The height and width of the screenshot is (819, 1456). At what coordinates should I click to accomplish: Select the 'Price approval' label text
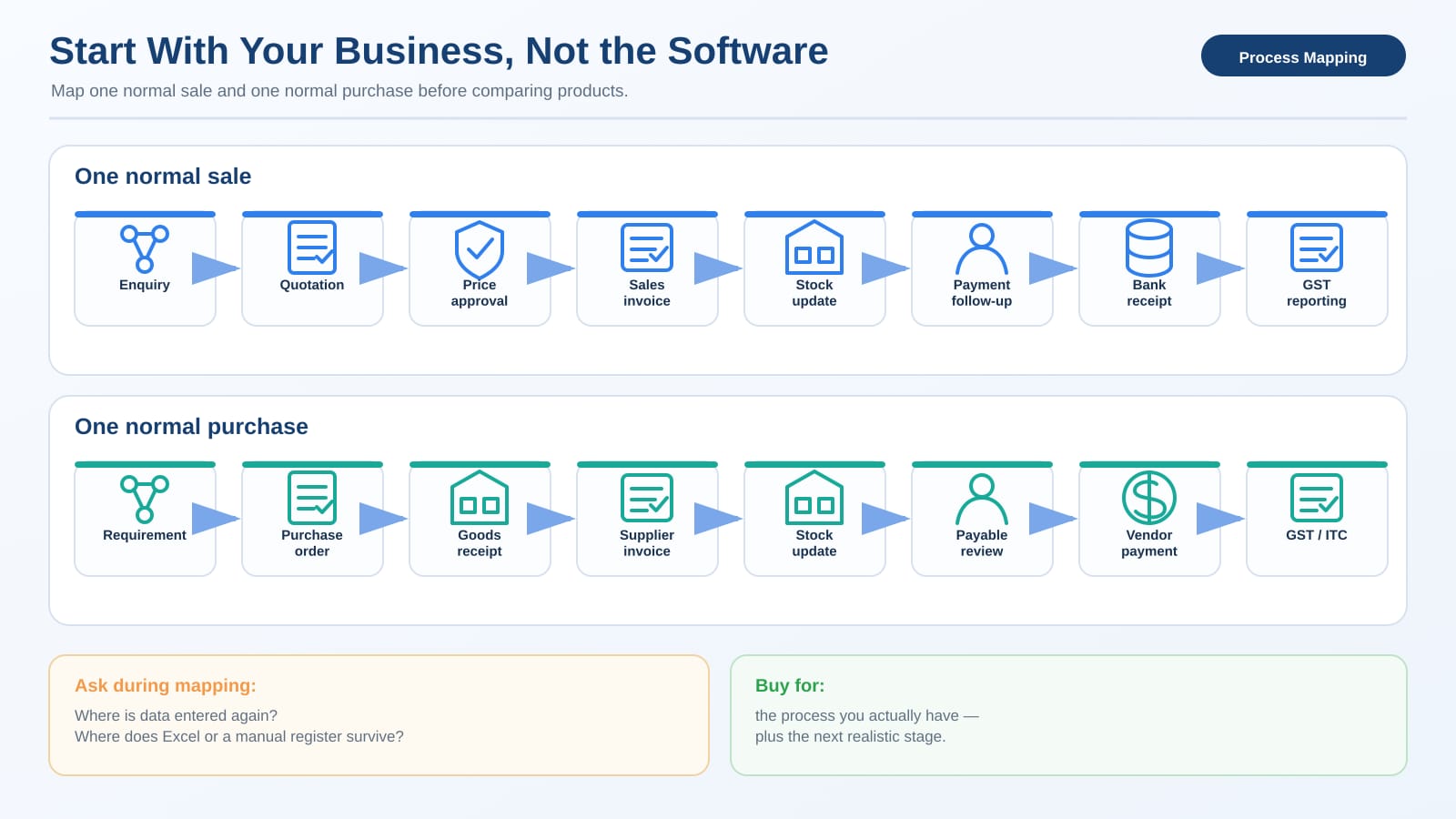tap(480, 293)
